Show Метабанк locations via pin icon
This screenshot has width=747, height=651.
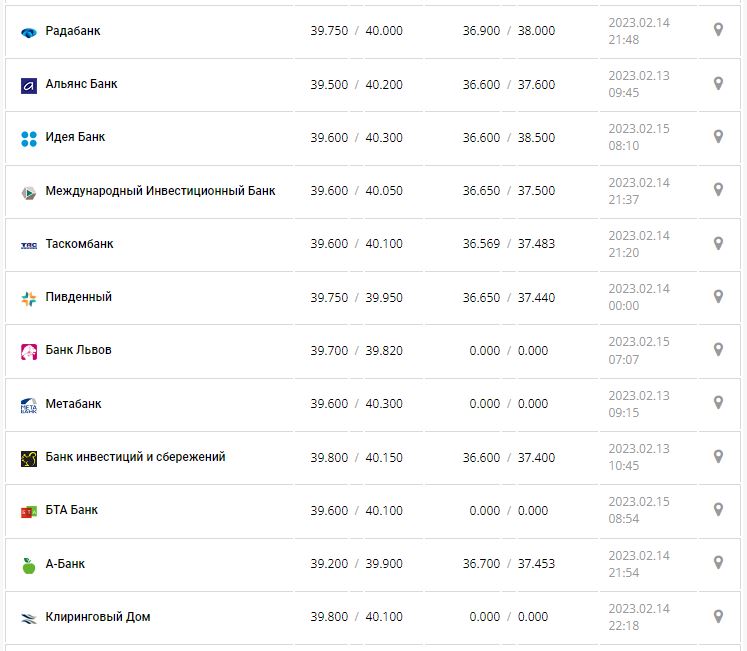pyautogui.click(x=718, y=403)
